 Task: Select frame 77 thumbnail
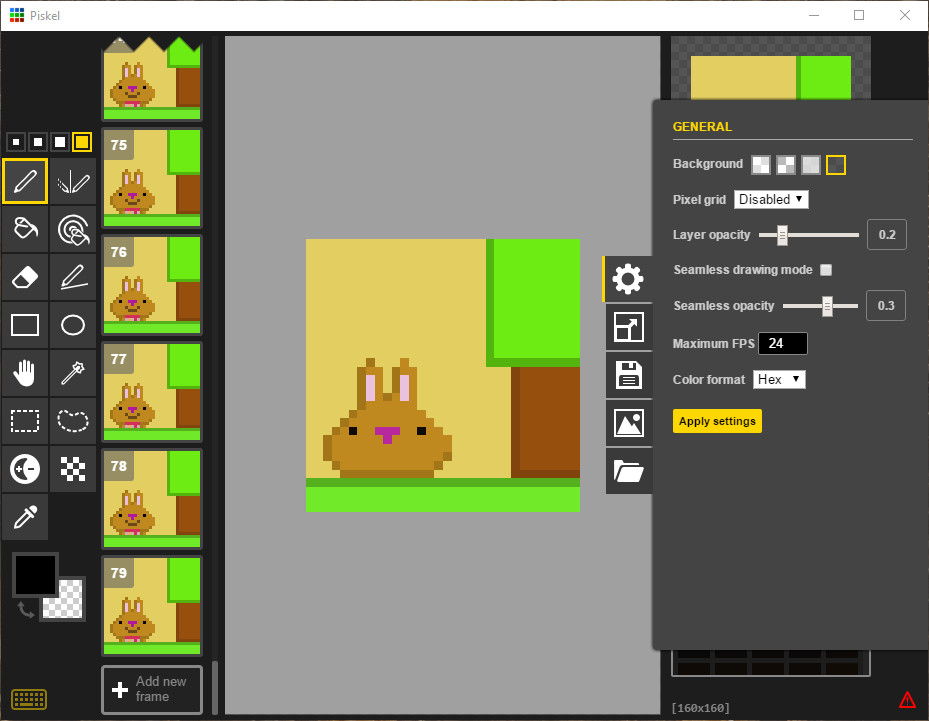click(152, 392)
